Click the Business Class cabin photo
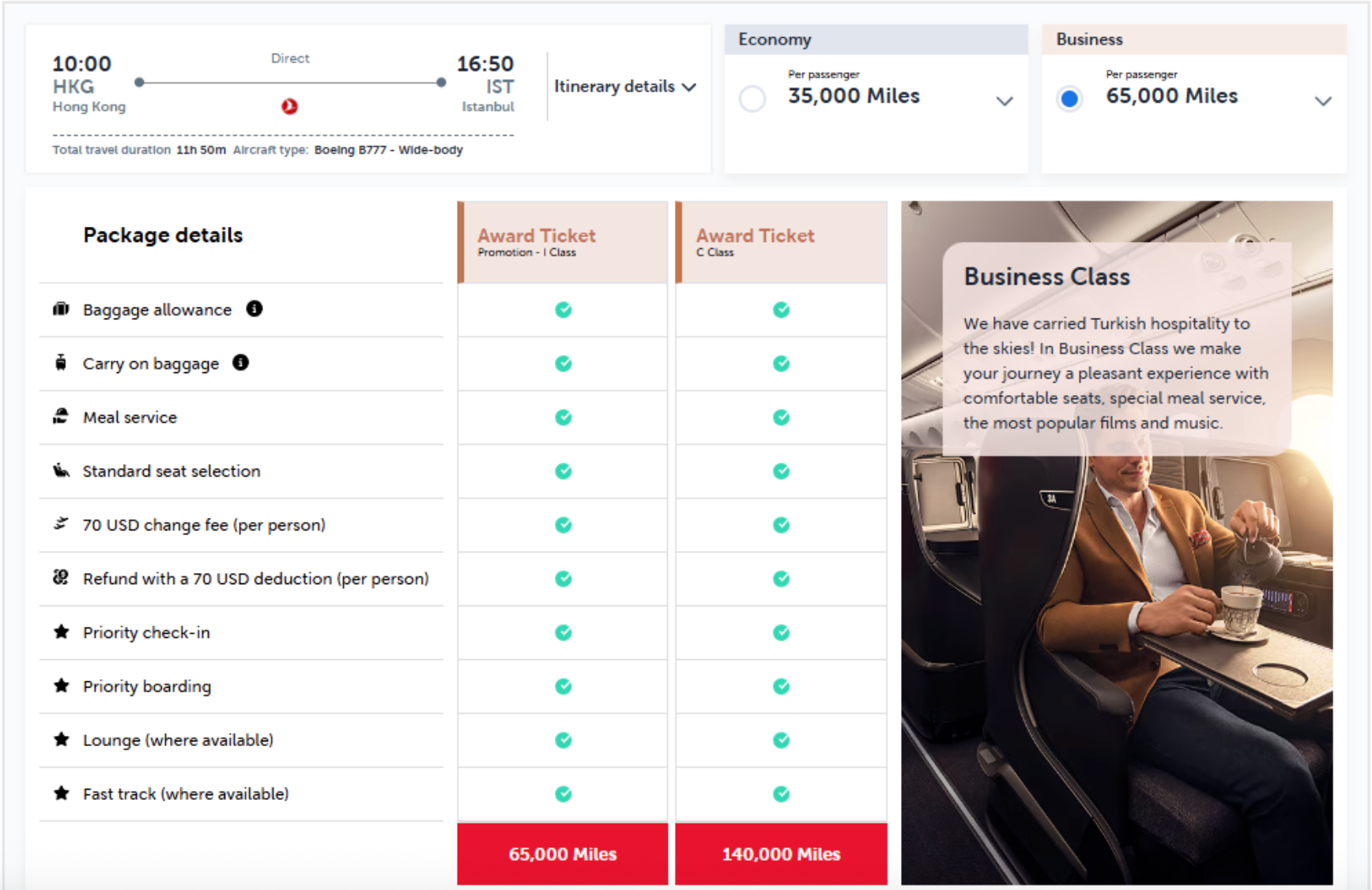This screenshot has width=1372, height=890. [x=1117, y=543]
